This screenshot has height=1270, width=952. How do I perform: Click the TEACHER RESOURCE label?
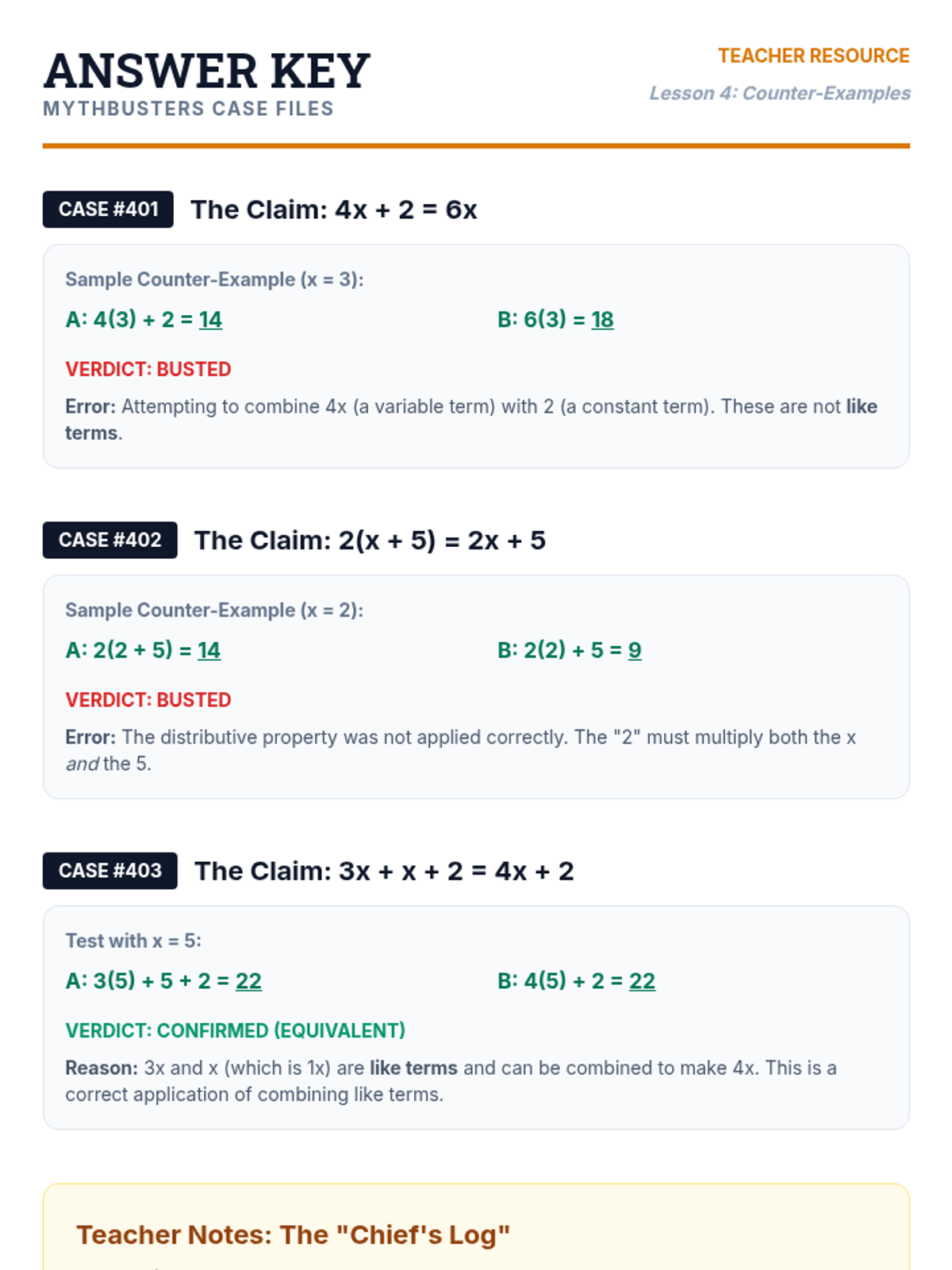(x=814, y=56)
